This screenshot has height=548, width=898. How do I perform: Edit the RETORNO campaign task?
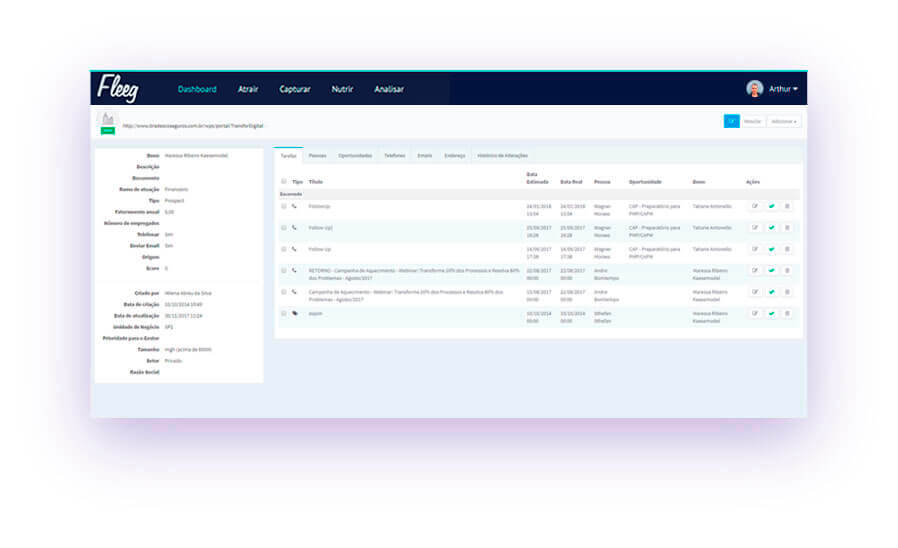click(x=755, y=271)
